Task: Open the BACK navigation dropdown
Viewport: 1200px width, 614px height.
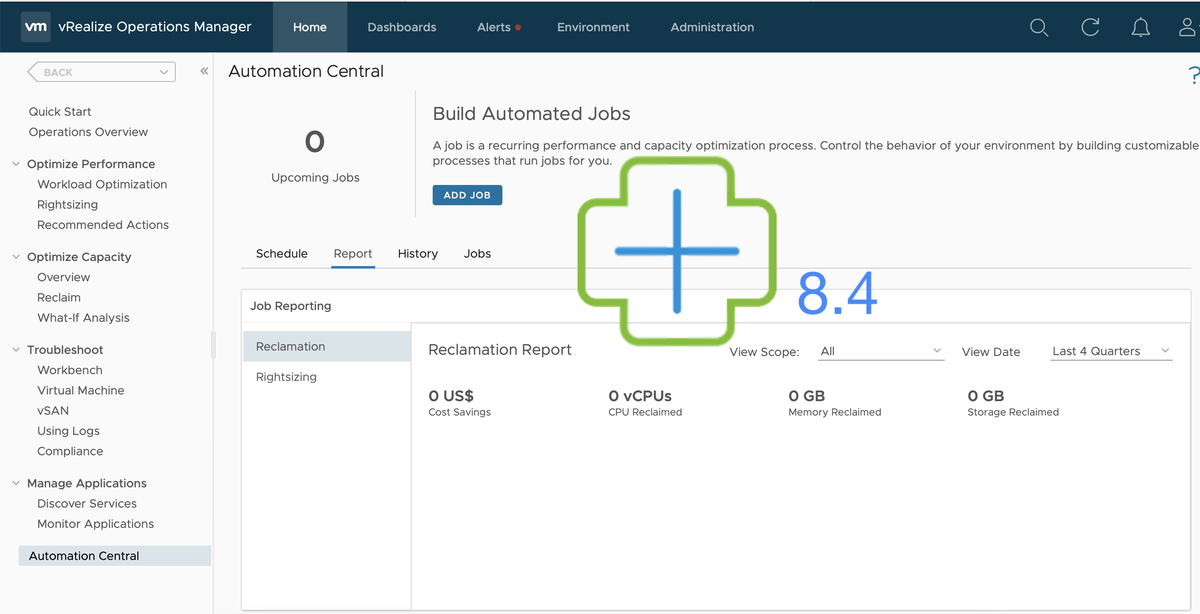Action: point(101,72)
